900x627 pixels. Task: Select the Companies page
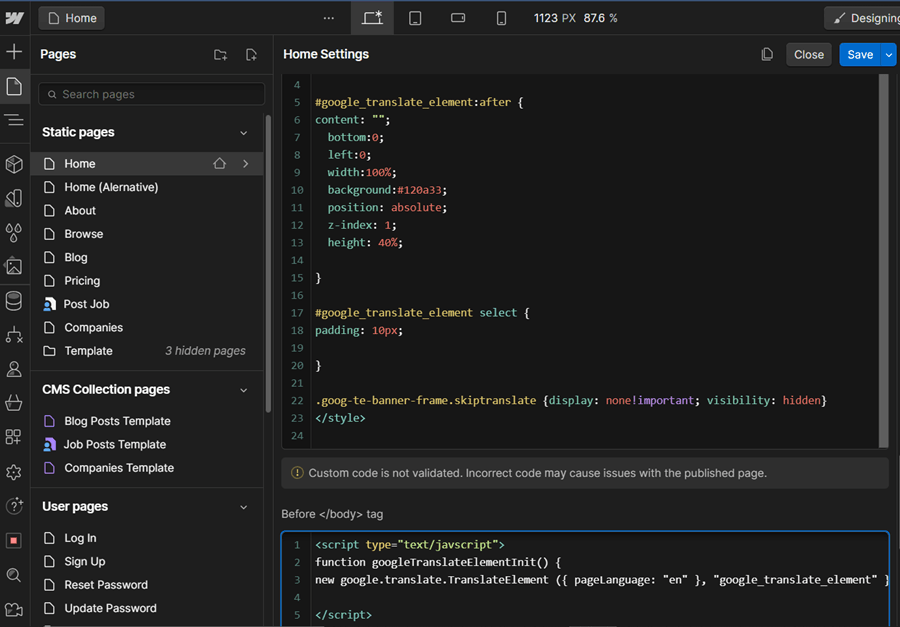point(147,327)
